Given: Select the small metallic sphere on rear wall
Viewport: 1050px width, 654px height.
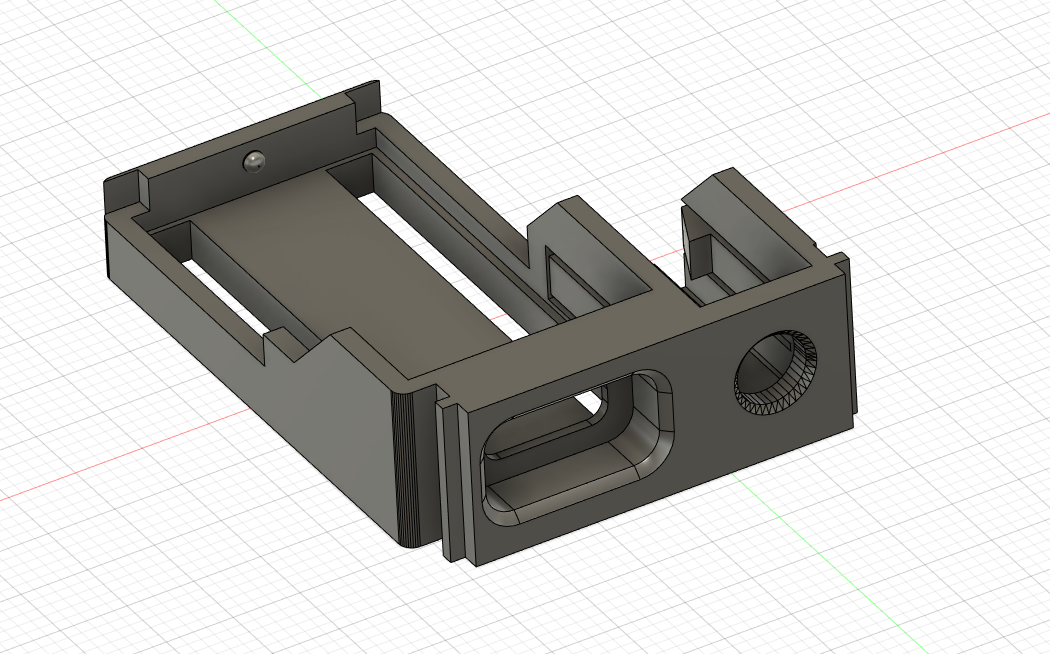Looking at the screenshot, I should 254,162.
